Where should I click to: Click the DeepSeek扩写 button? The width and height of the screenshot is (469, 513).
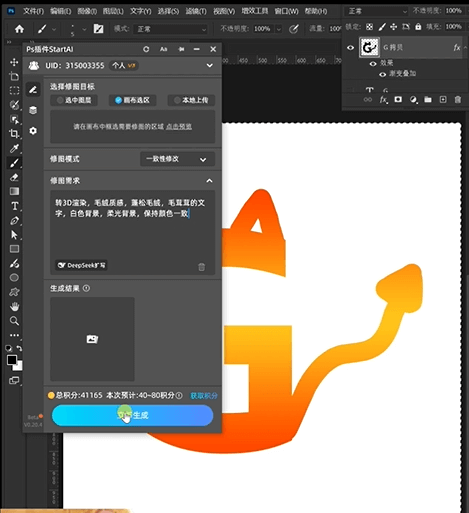[81, 265]
